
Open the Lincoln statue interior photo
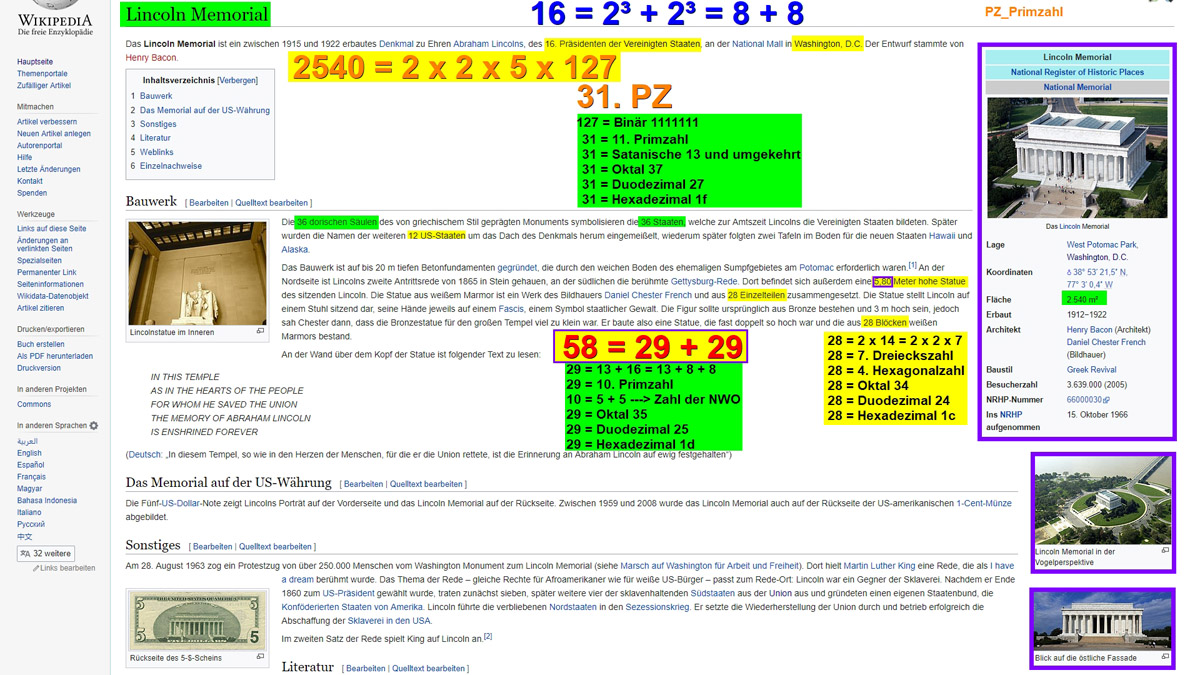click(x=198, y=273)
